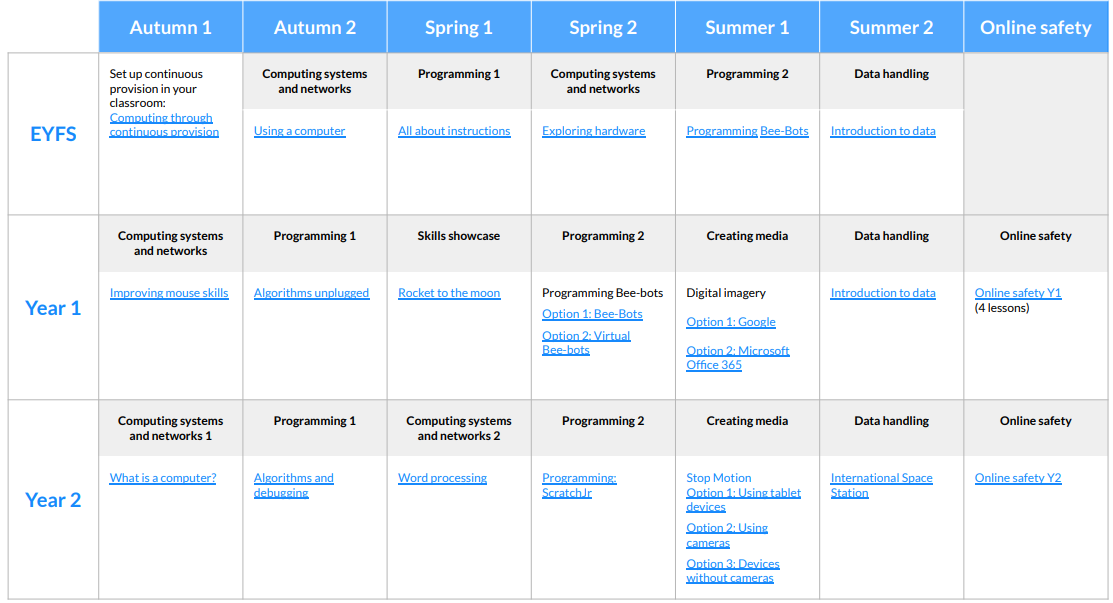Open the Programming: ScratchJr link
The width and height of the screenshot is (1113, 603).
click(579, 485)
